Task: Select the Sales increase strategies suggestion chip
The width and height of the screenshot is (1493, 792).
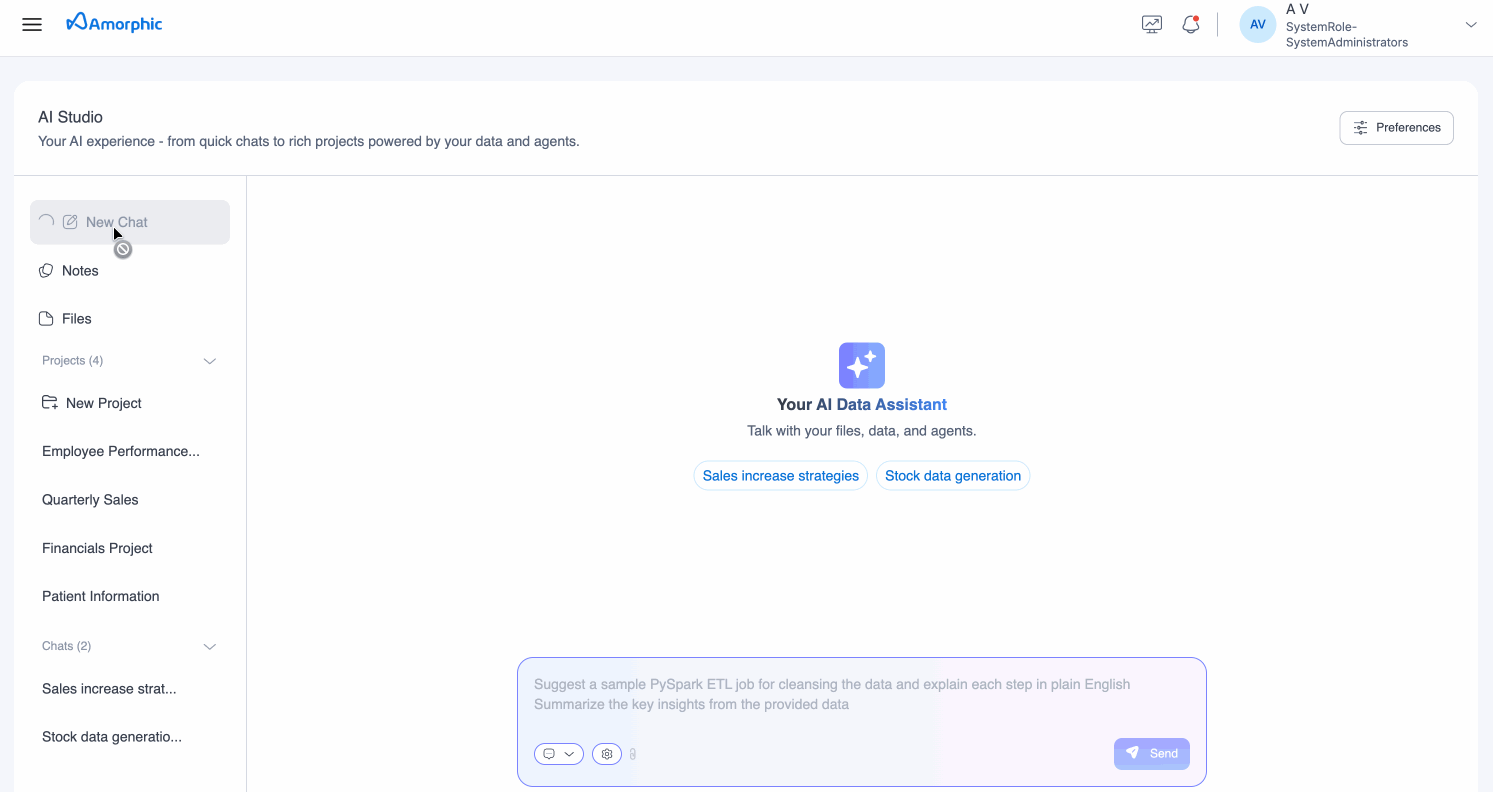Action: pyautogui.click(x=780, y=475)
